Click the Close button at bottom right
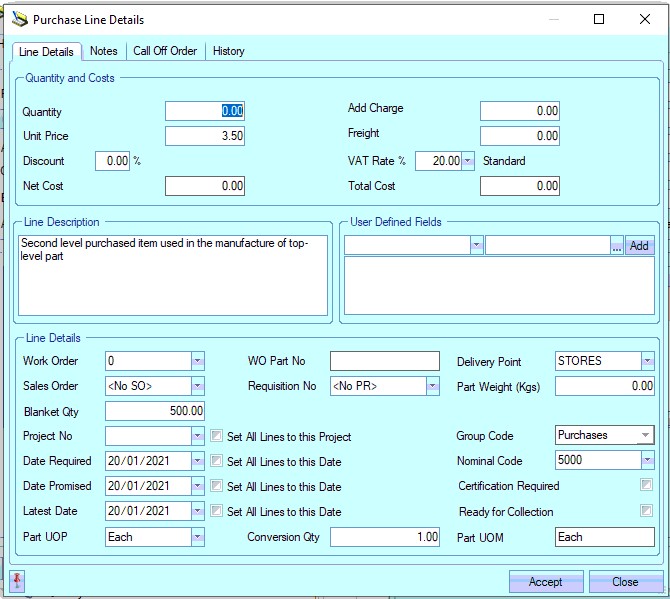 [626, 582]
